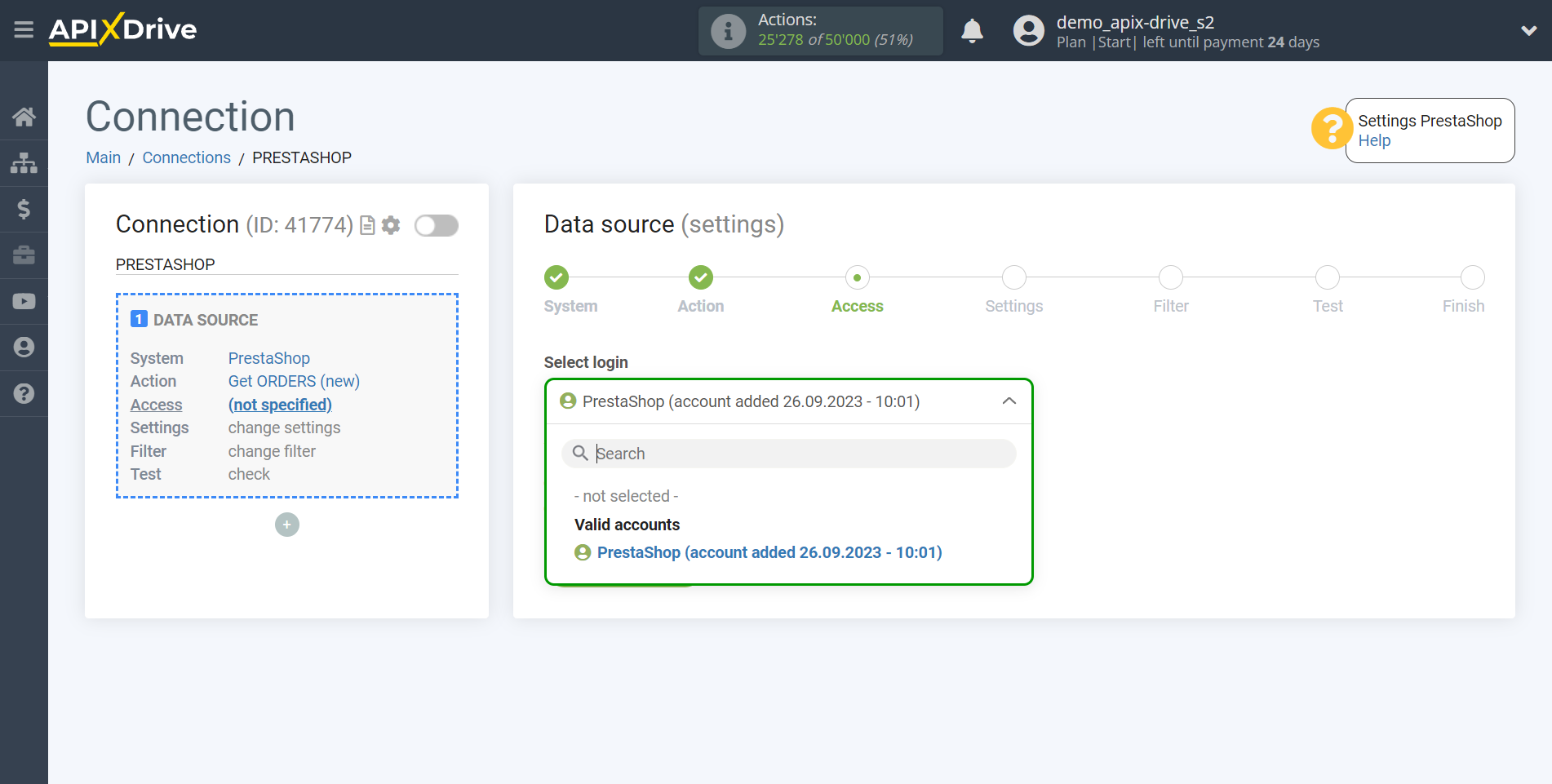Click change filter text
1552x784 pixels.
pyautogui.click(x=272, y=451)
